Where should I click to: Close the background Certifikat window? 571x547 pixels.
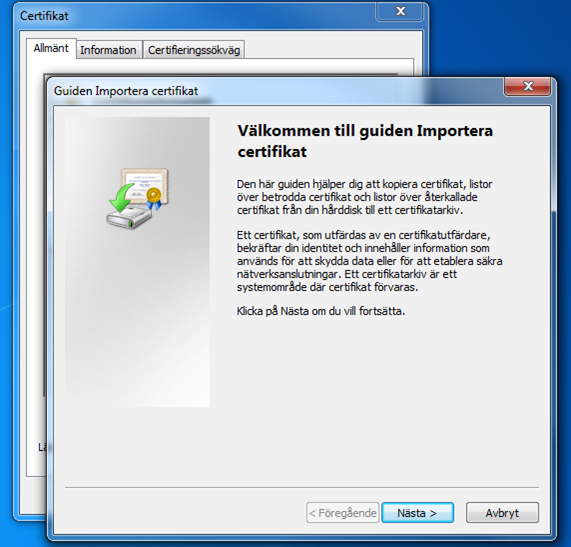coord(399,12)
